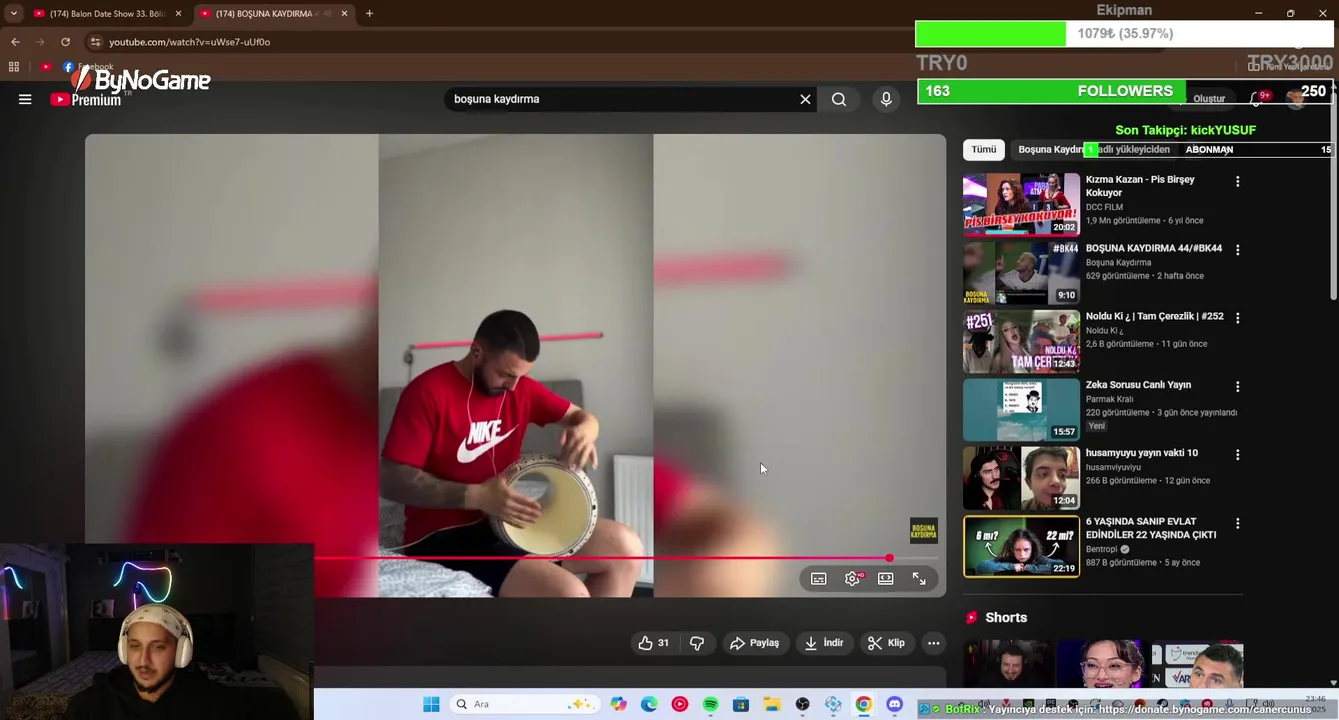Image resolution: width=1339 pixels, height=720 pixels.
Task: Open BOŞUNA KAYDIRMA 44/#BK44 video title
Action: (x=1154, y=248)
